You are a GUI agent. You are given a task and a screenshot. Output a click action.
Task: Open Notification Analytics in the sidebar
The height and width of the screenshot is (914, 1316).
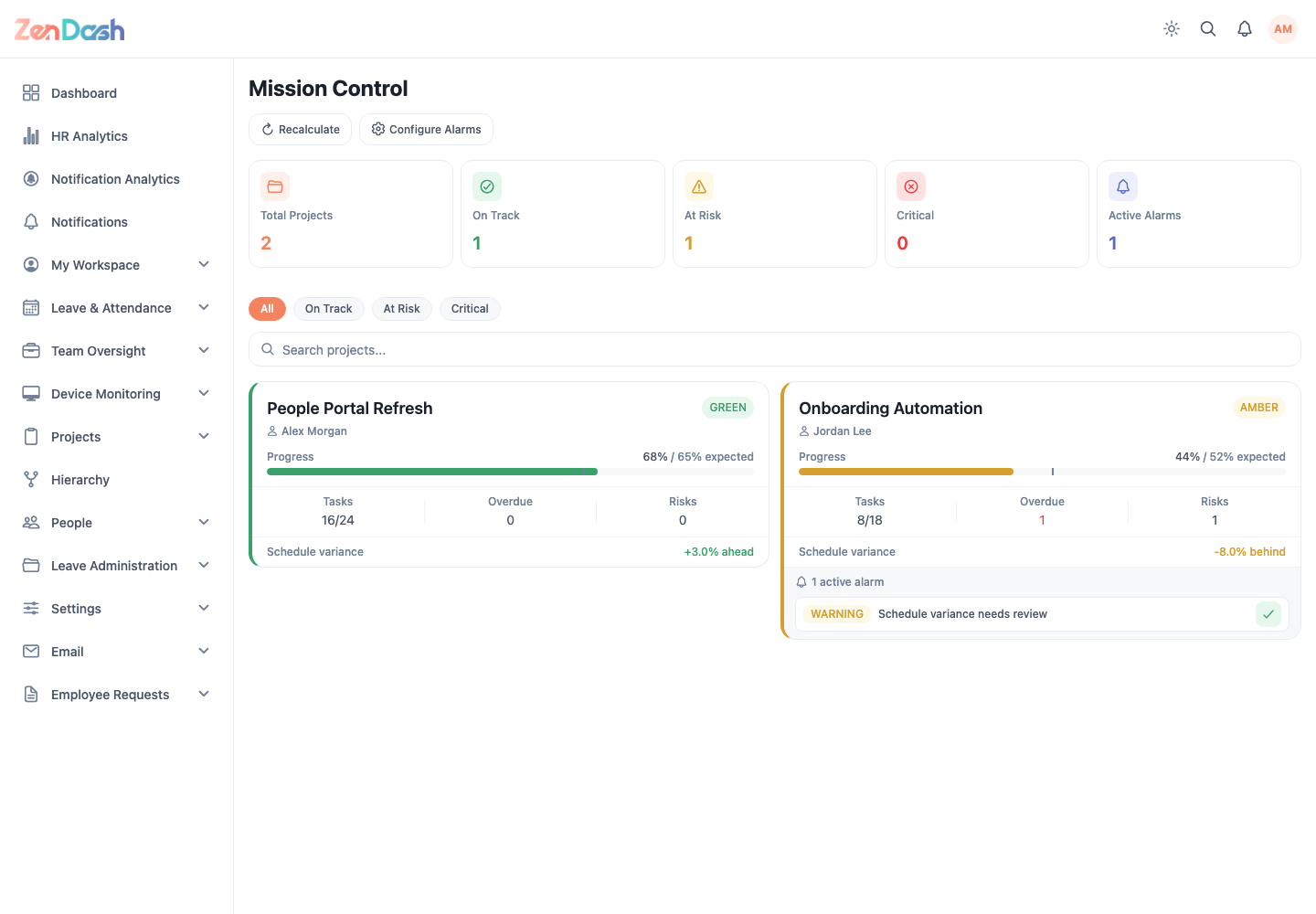[x=117, y=179]
